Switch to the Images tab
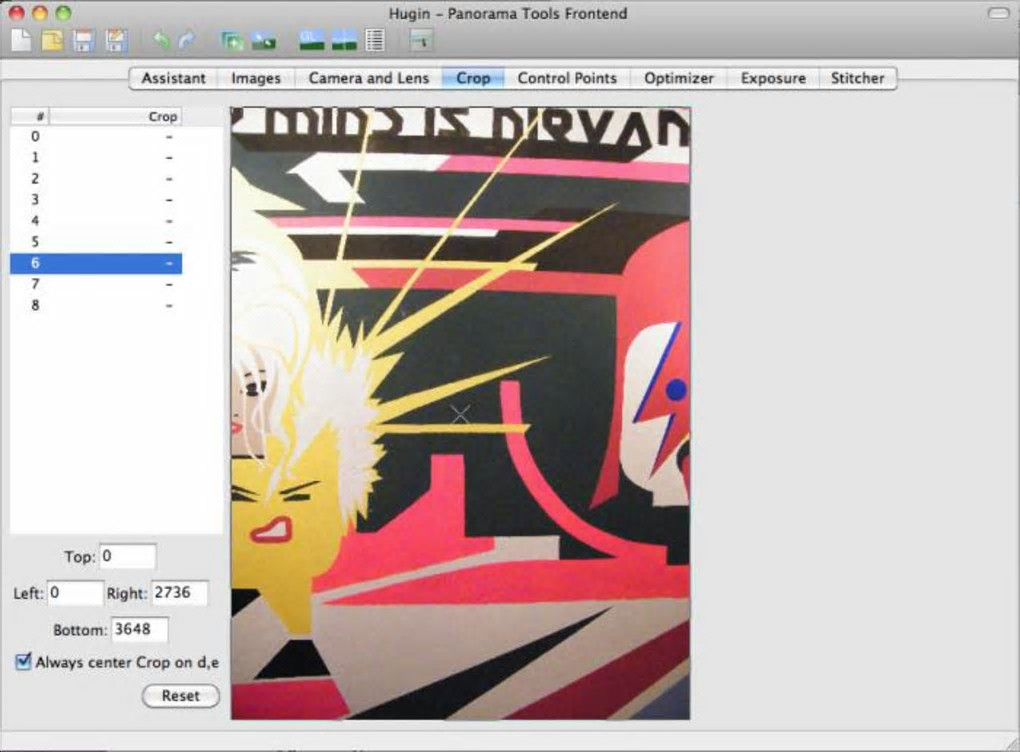Viewport: 1020px width, 752px height. click(x=256, y=78)
